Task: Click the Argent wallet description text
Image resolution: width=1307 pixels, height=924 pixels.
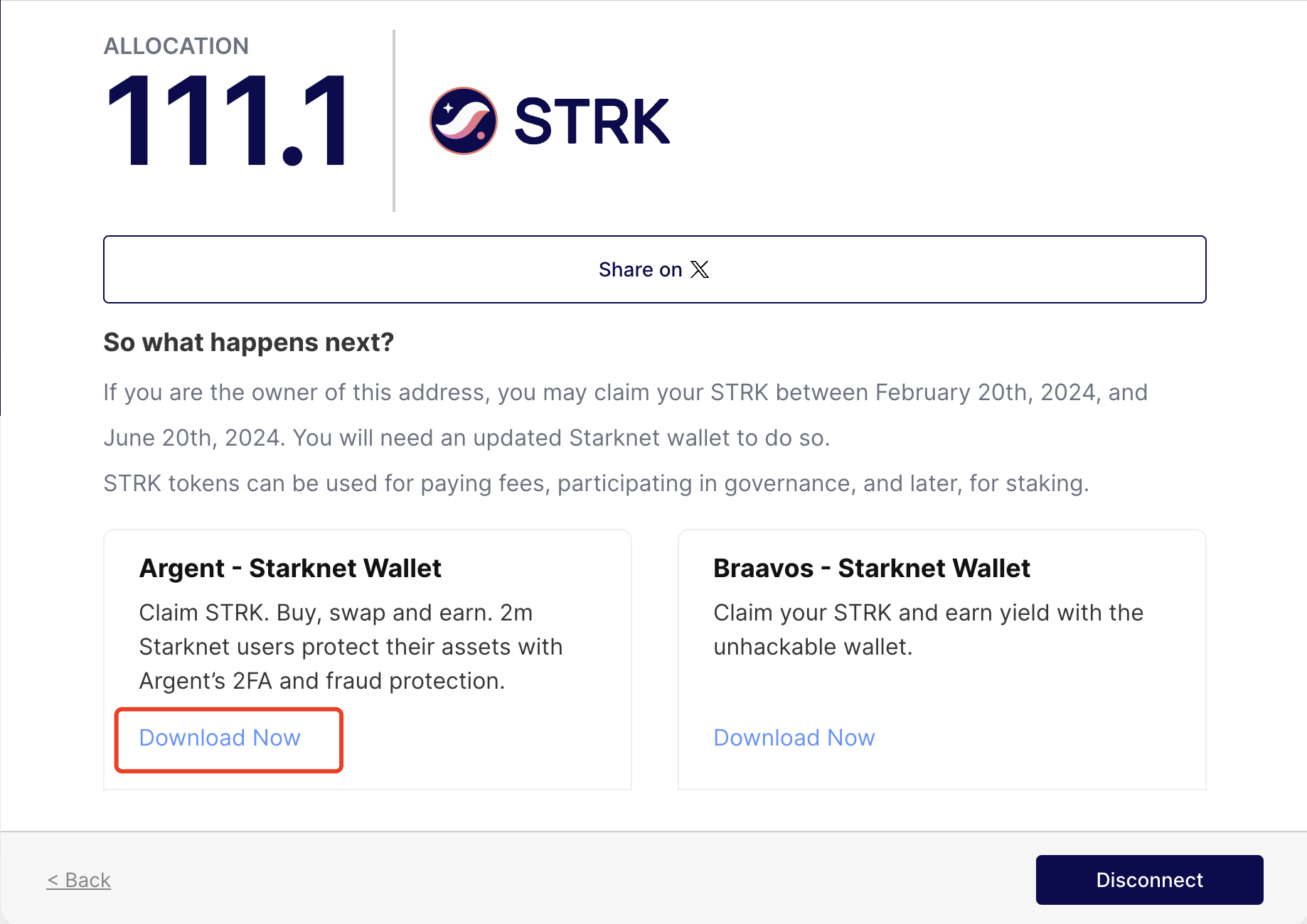Action: (351, 646)
